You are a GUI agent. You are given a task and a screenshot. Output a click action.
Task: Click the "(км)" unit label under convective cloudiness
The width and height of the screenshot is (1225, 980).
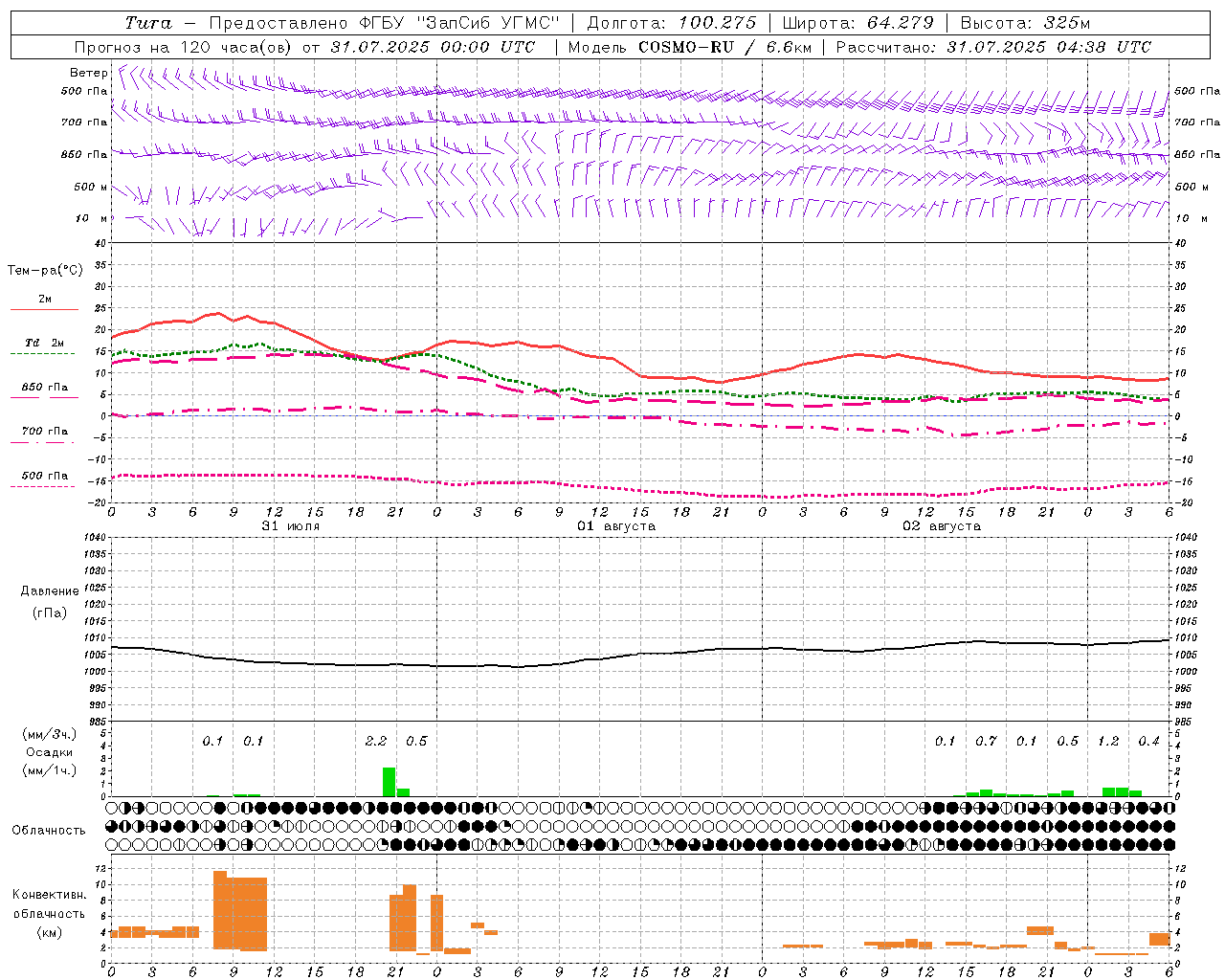50,932
